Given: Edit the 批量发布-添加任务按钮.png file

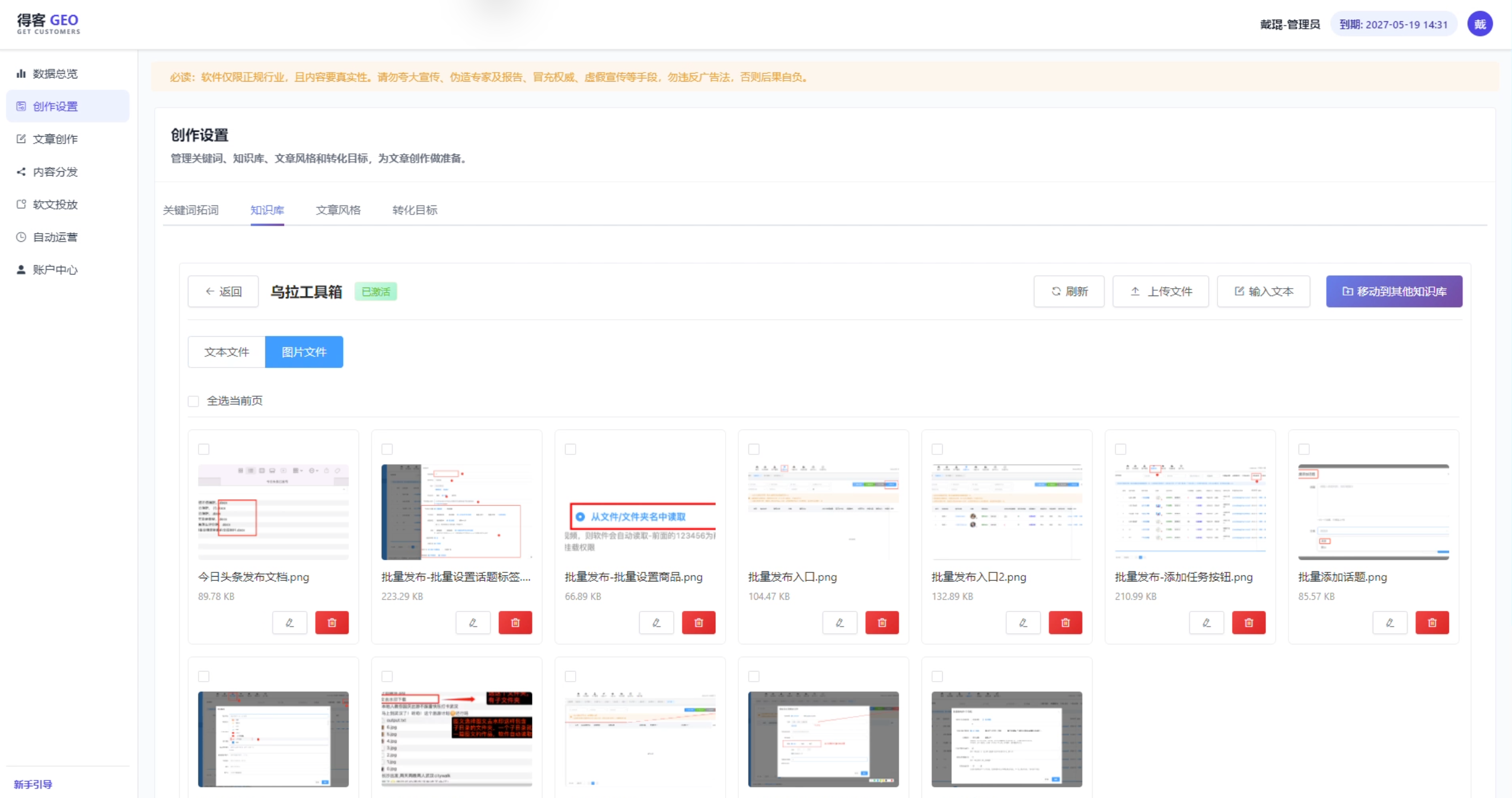Looking at the screenshot, I should (1206, 623).
